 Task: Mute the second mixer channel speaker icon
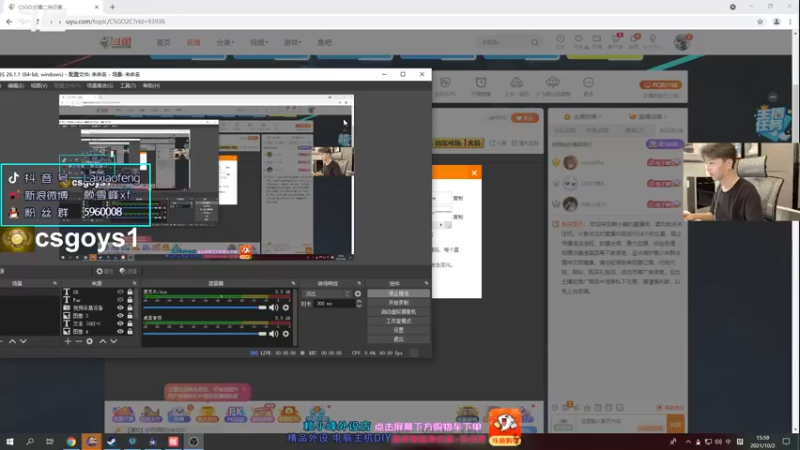[274, 334]
